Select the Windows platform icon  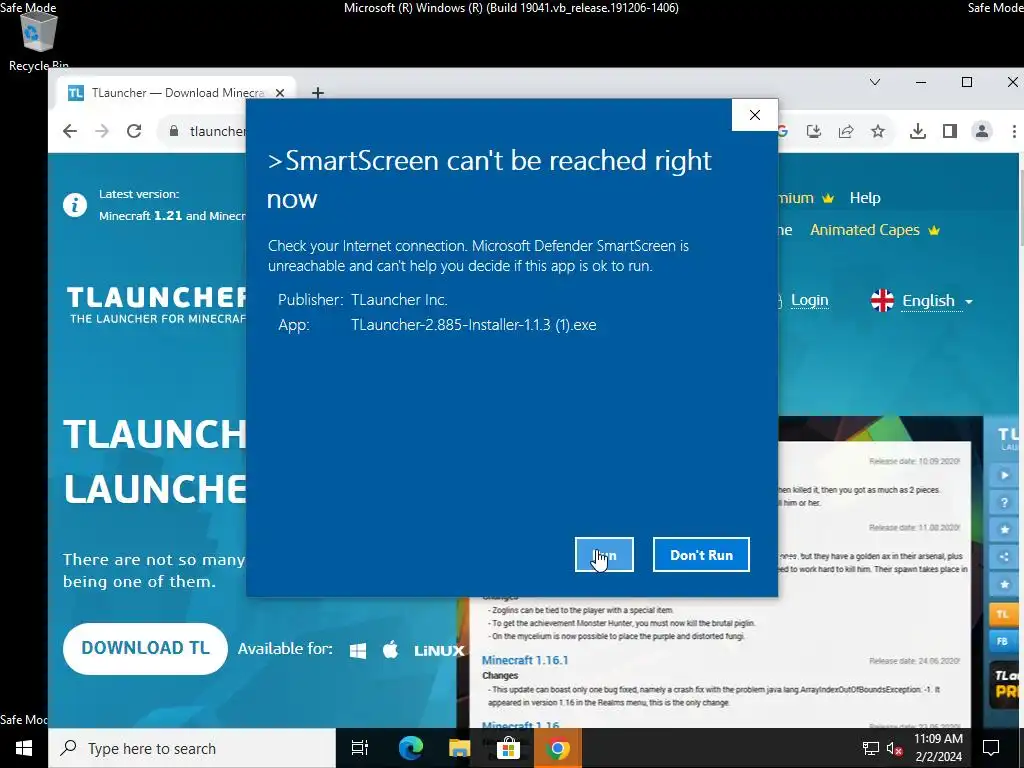(358, 650)
